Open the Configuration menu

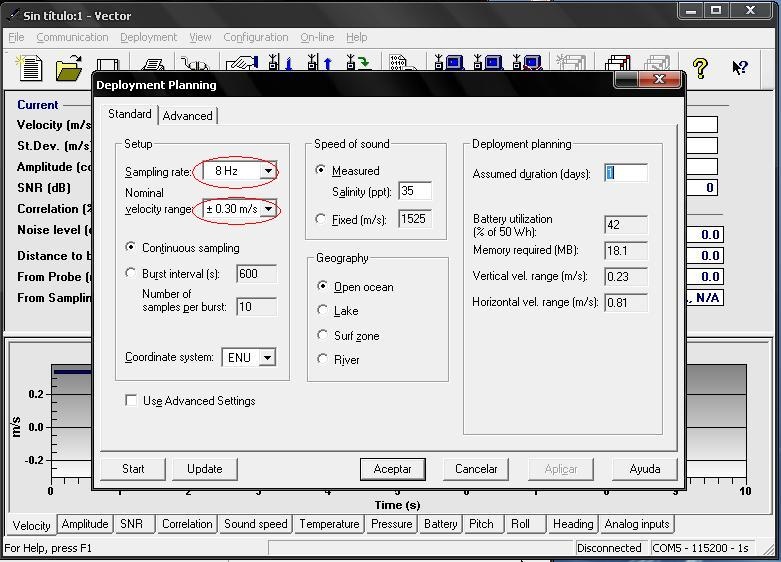tap(256, 37)
